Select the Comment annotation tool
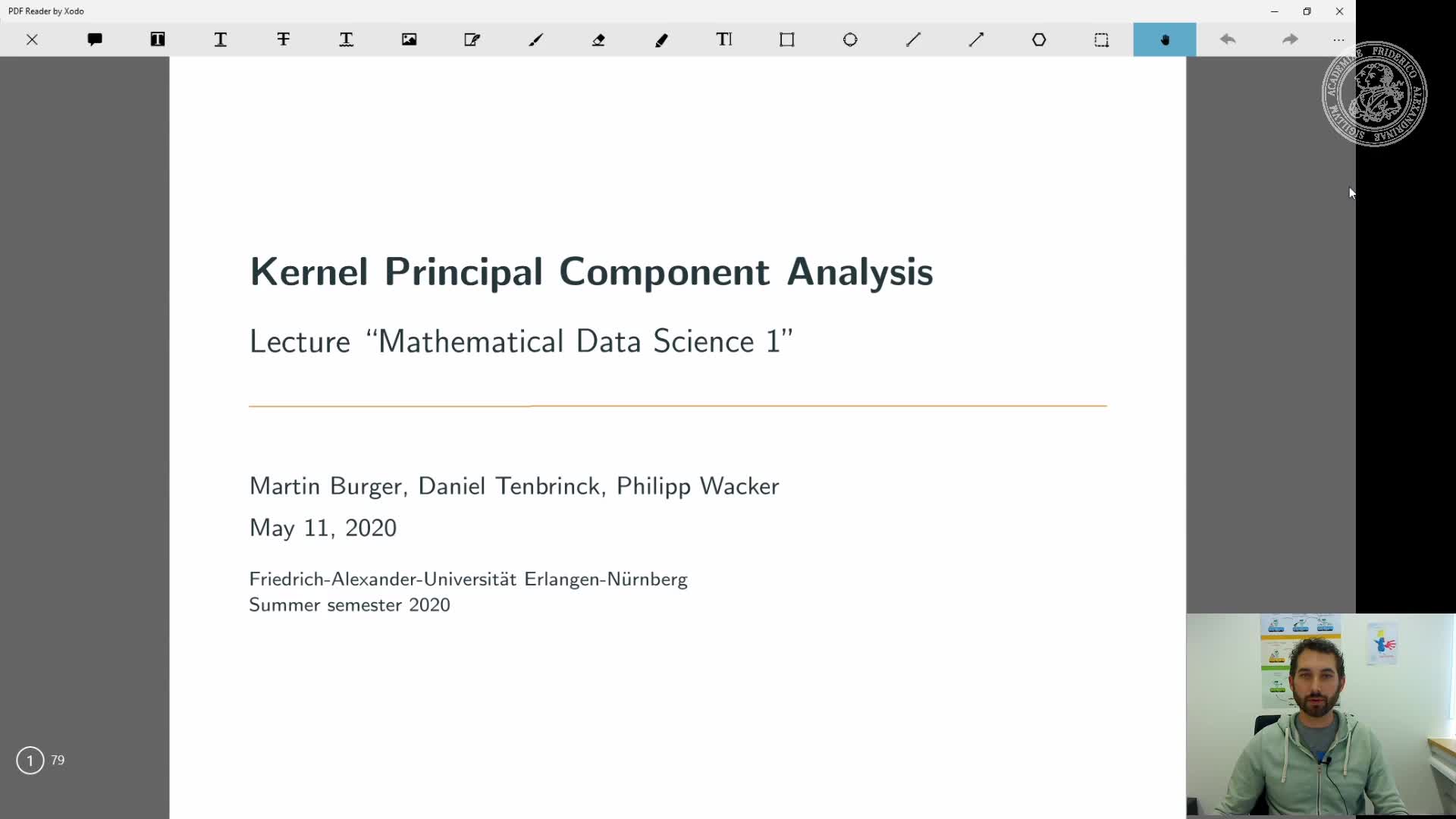Viewport: 1456px width, 819px height. coord(94,39)
